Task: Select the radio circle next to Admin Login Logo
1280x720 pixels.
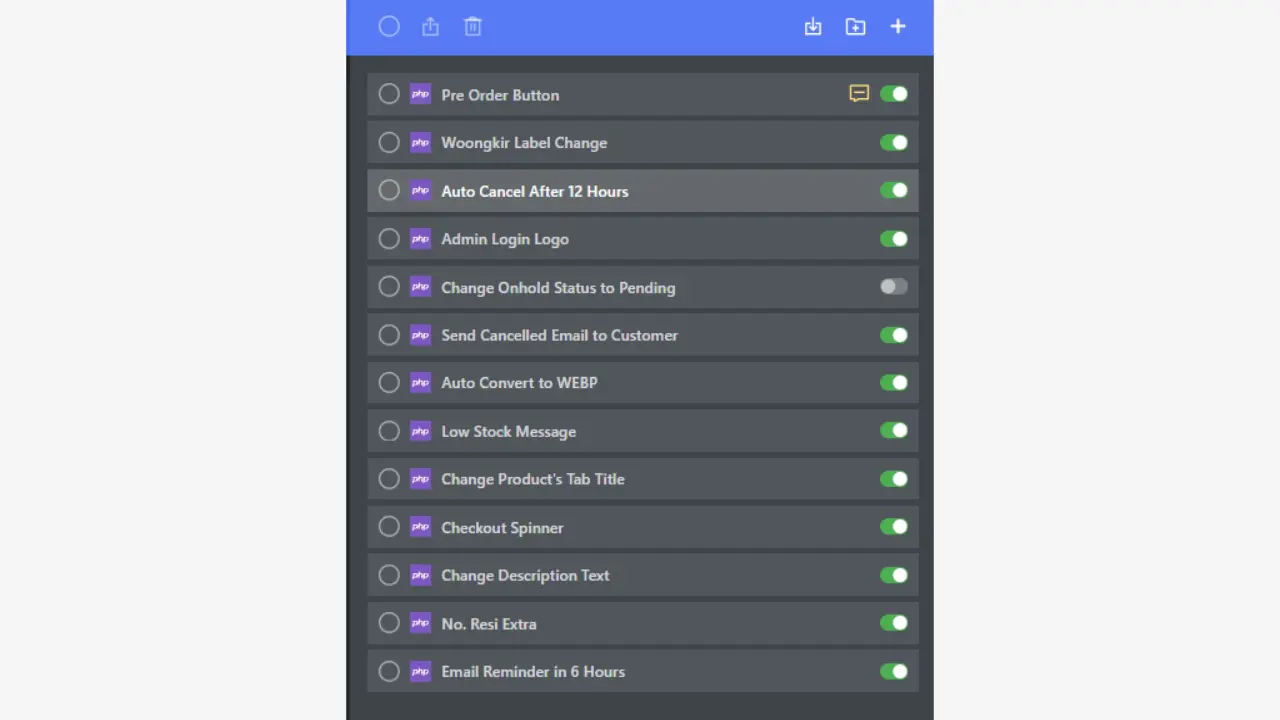Action: (x=389, y=238)
